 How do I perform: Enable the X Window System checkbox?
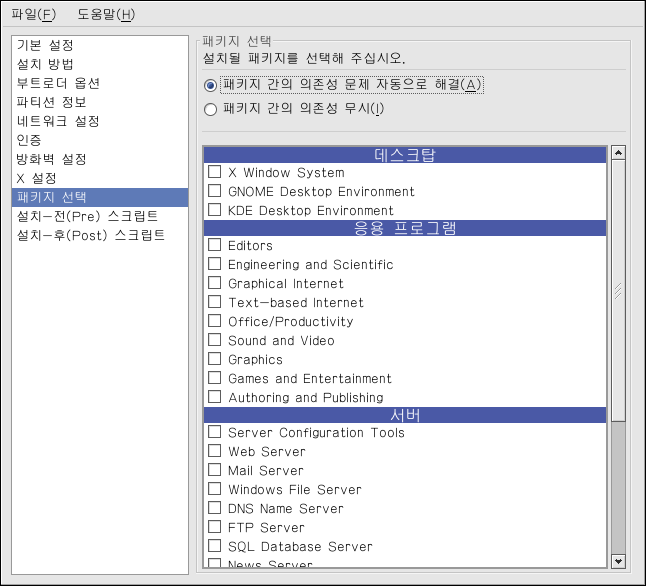(x=214, y=172)
